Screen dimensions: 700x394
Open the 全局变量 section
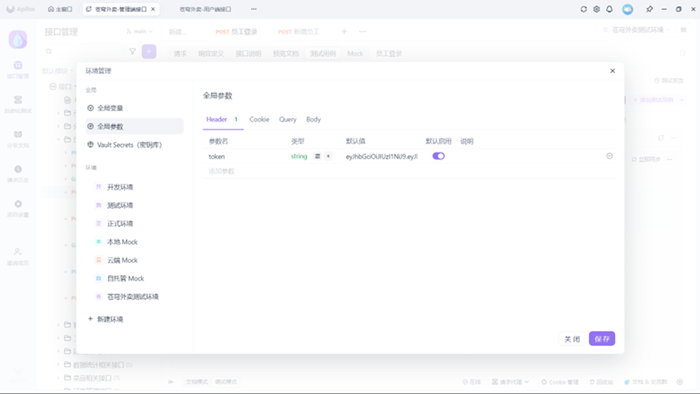(134, 108)
